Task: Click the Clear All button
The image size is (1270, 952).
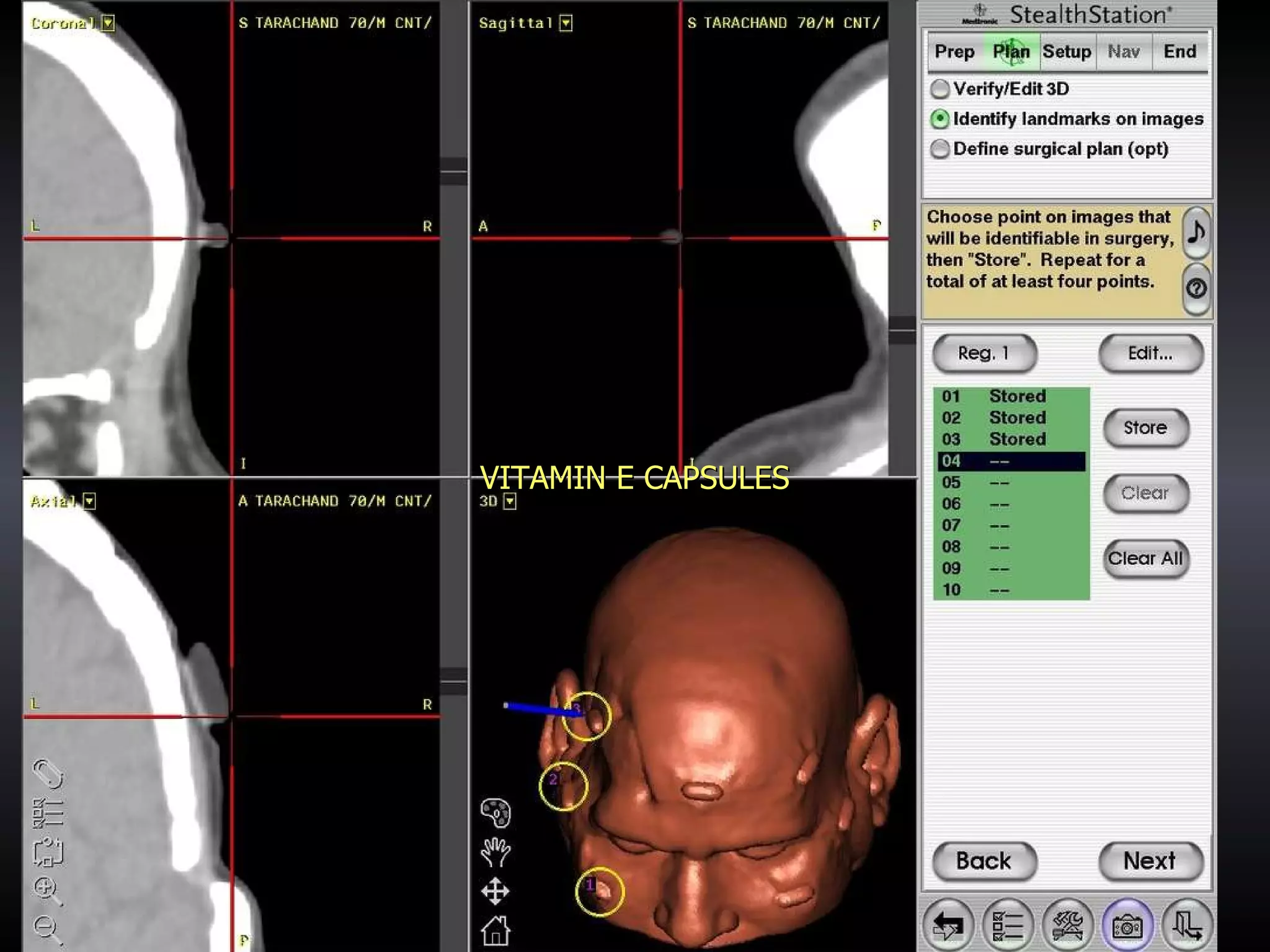Action: click(x=1145, y=558)
